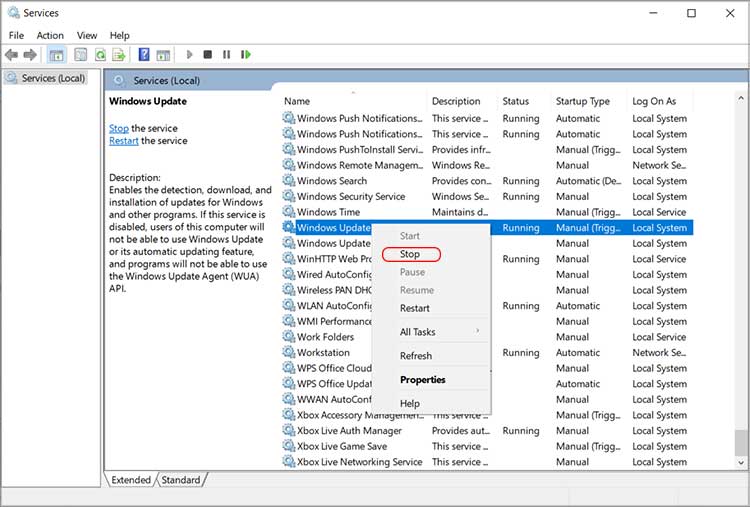Click the Stop Service square icon

point(208,55)
